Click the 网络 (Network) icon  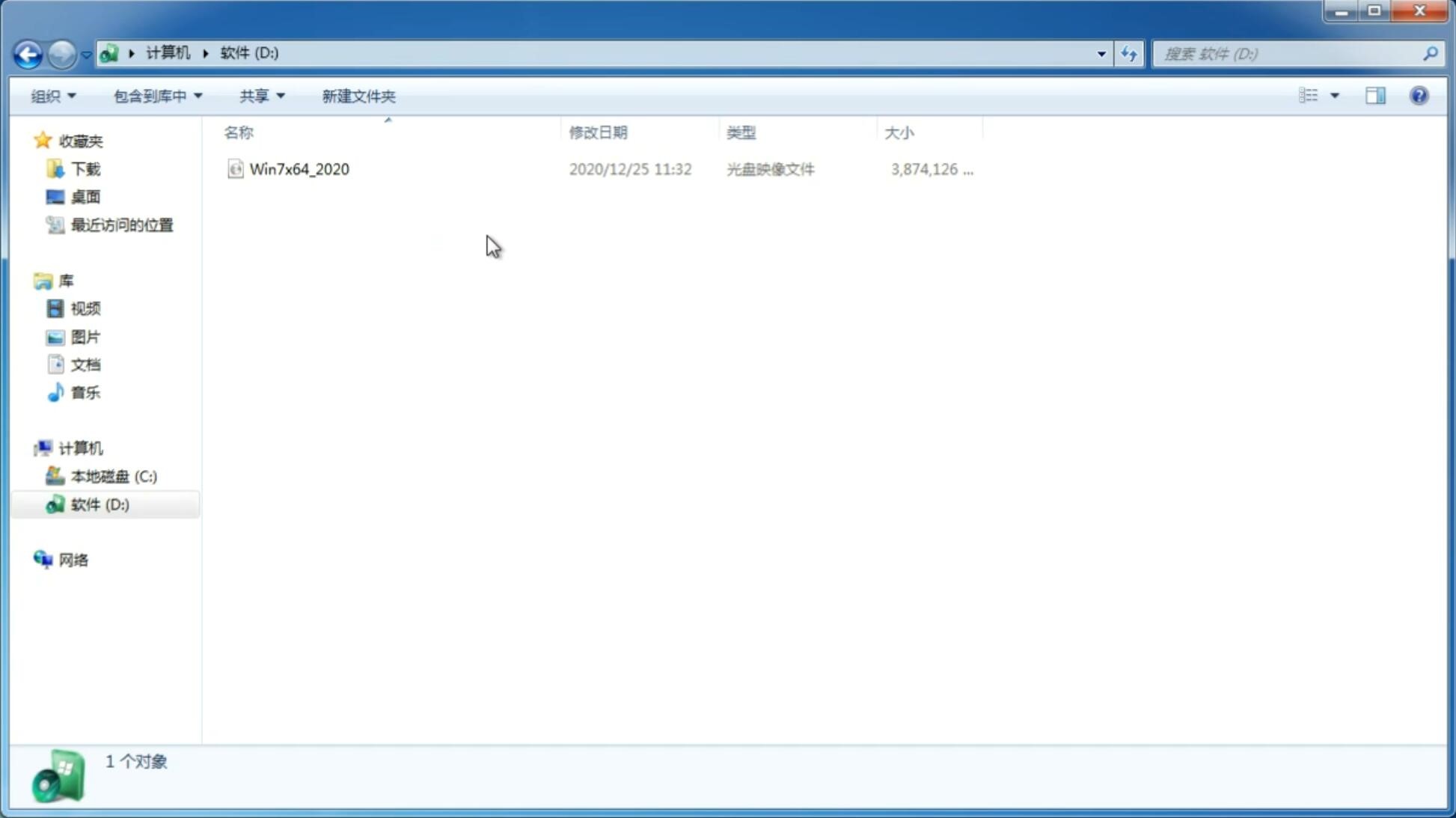[x=43, y=559]
